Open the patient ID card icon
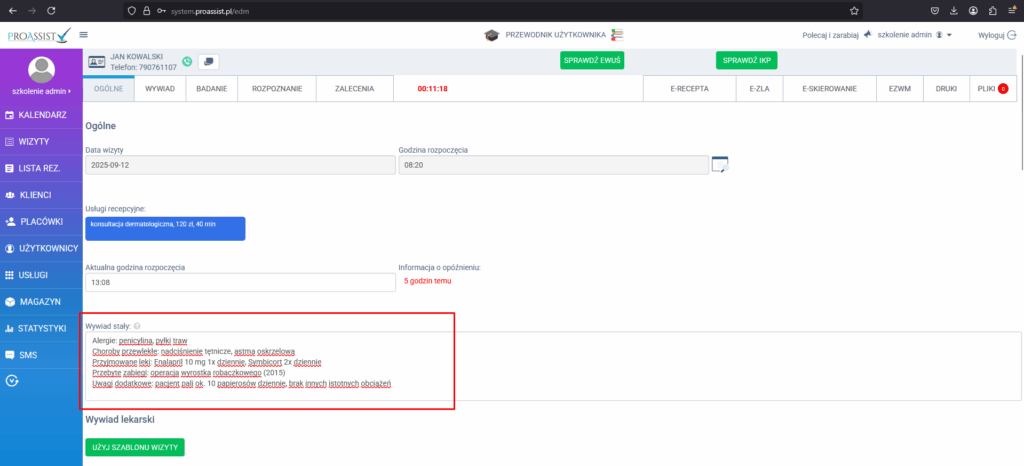Screen dimensions: 1024x466 [x=98, y=62]
